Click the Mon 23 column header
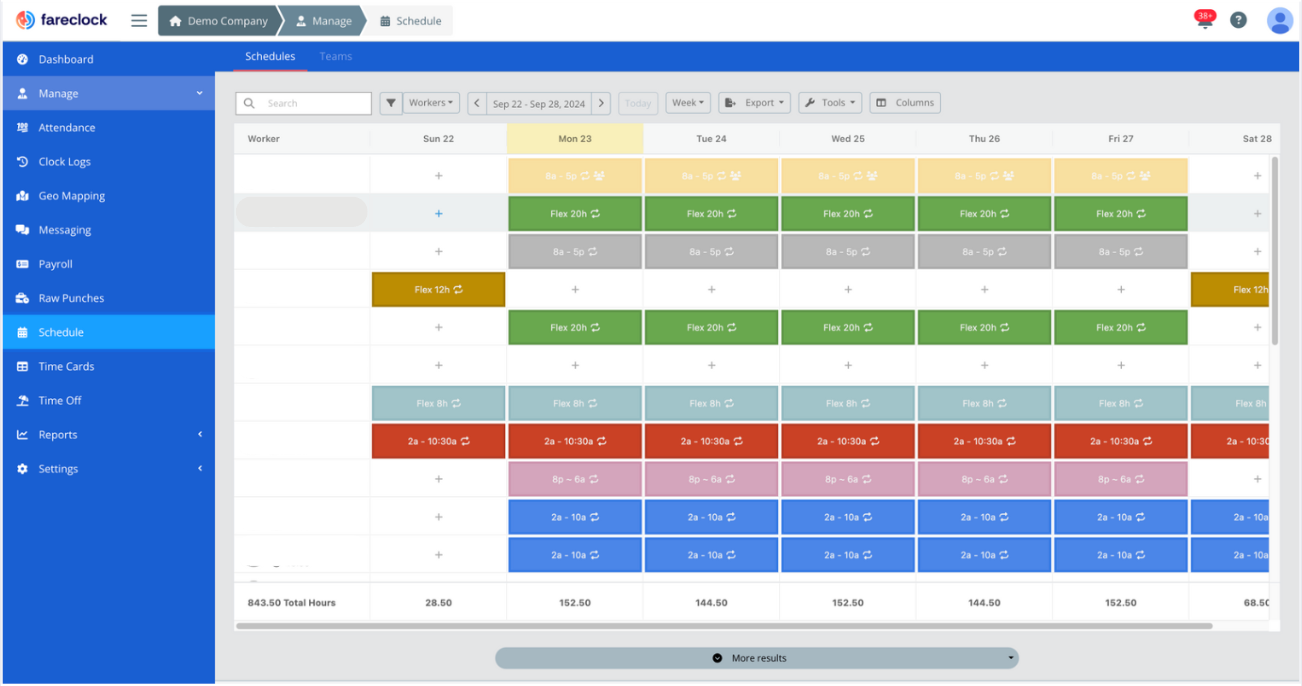1302x686 pixels. click(x=575, y=139)
